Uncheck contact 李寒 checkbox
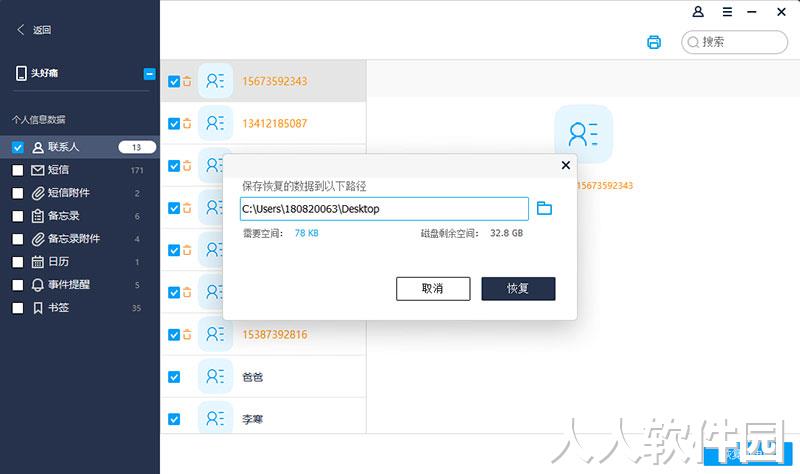This screenshot has width=800, height=474. click(174, 419)
